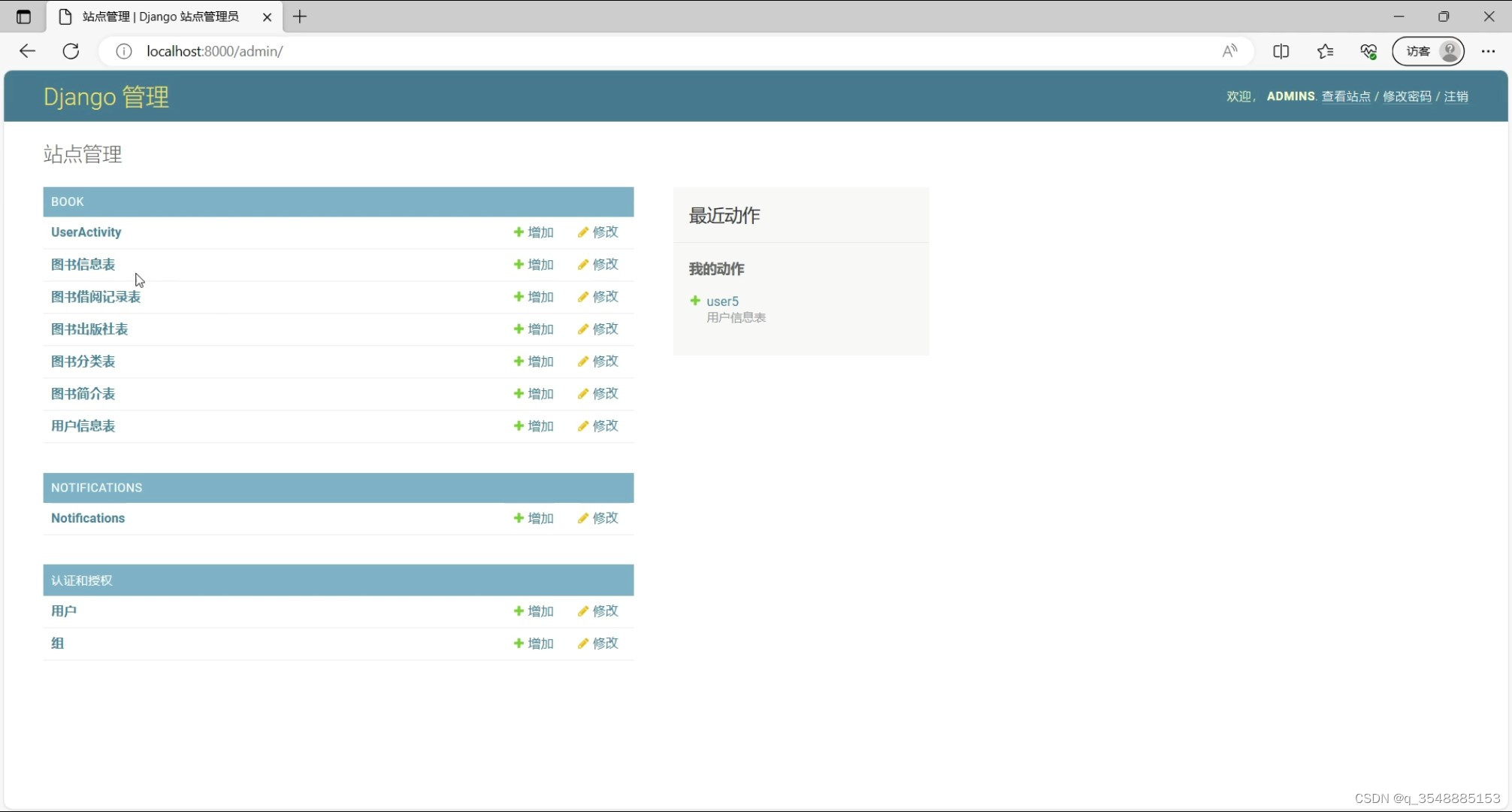Click the browser essentials heart icon

click(1368, 51)
